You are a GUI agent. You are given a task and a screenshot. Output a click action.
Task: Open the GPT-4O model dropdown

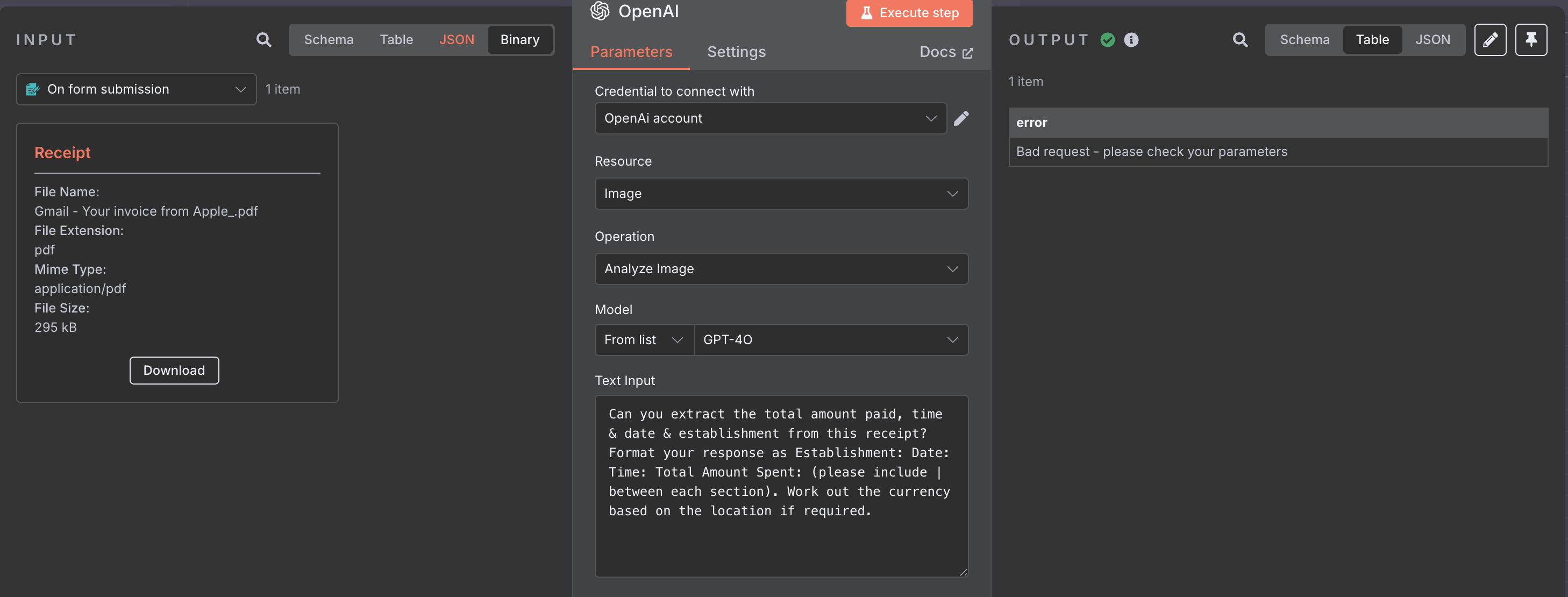830,339
